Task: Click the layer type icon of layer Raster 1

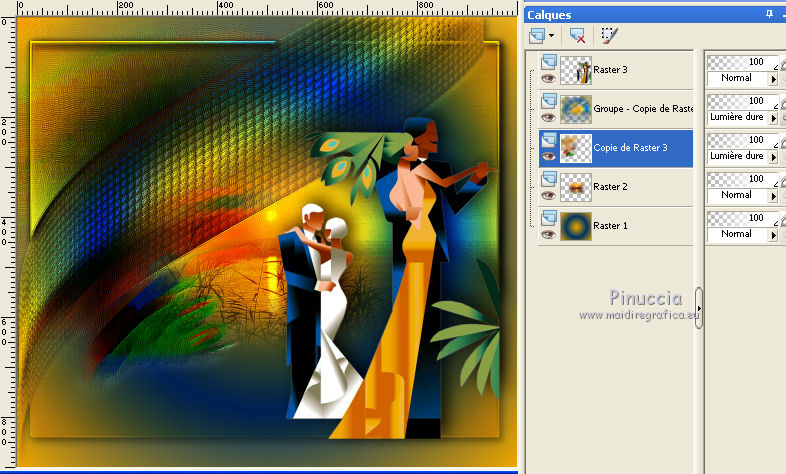Action: (x=549, y=218)
